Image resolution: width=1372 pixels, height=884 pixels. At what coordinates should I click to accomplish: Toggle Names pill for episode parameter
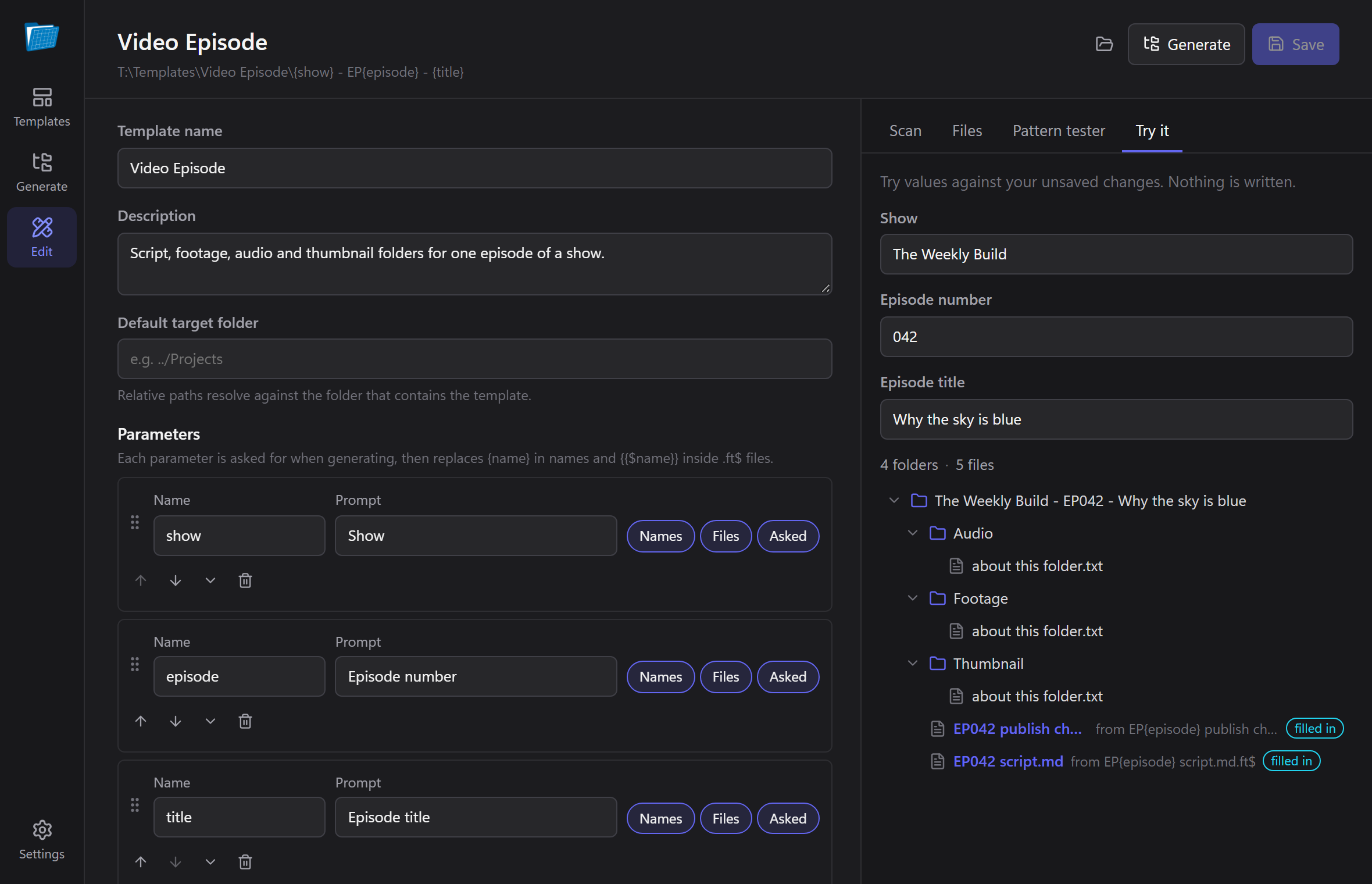(x=660, y=676)
